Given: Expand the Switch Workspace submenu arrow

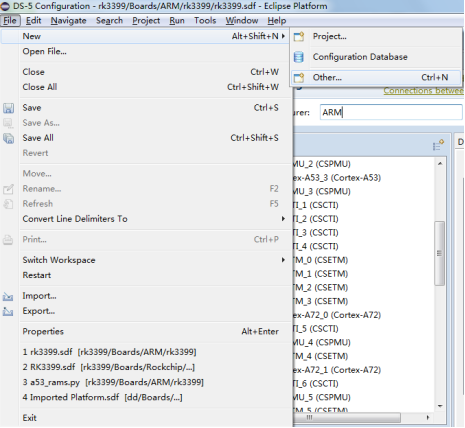Looking at the screenshot, I should click(283, 260).
